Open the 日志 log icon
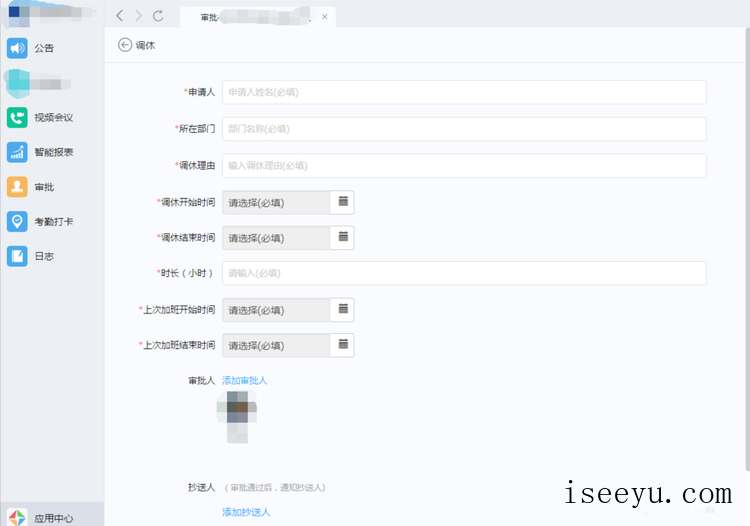The image size is (750, 526). (17, 256)
